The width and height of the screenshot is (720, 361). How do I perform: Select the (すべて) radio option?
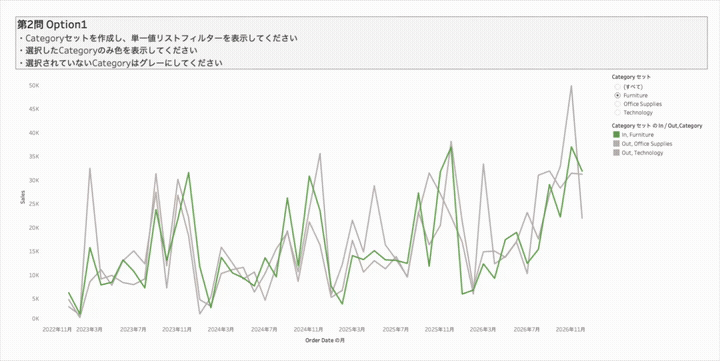[618, 87]
